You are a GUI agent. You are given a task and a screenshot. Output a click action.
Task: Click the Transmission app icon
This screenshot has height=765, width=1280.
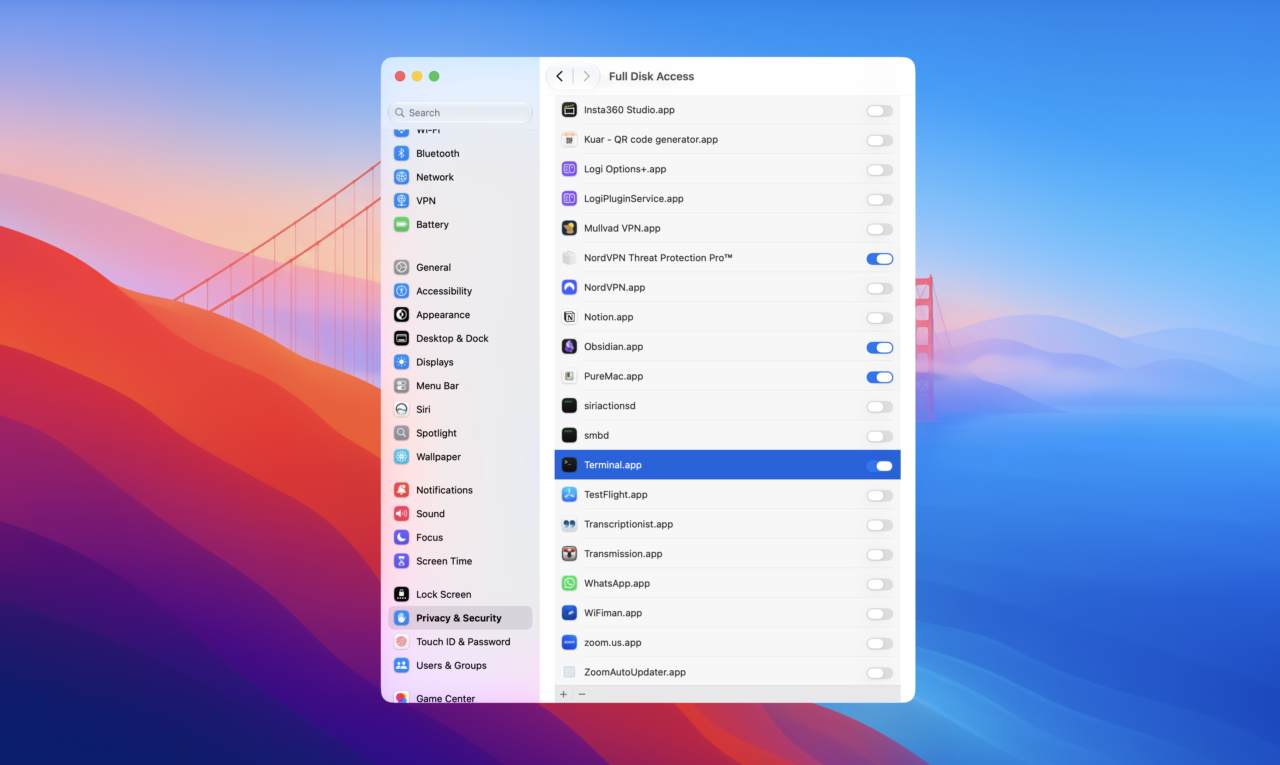(569, 554)
